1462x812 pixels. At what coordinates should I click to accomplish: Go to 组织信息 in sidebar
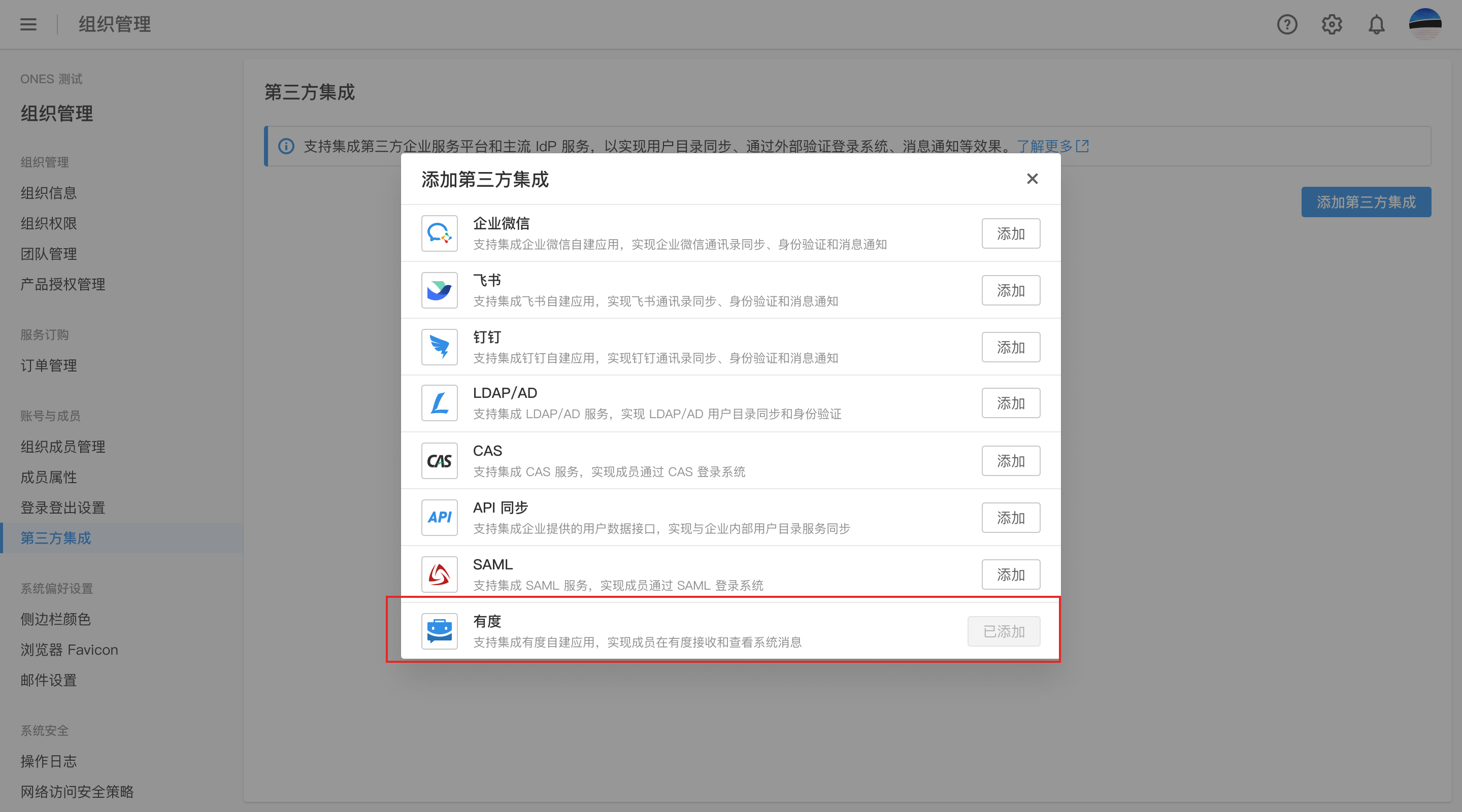(x=49, y=193)
